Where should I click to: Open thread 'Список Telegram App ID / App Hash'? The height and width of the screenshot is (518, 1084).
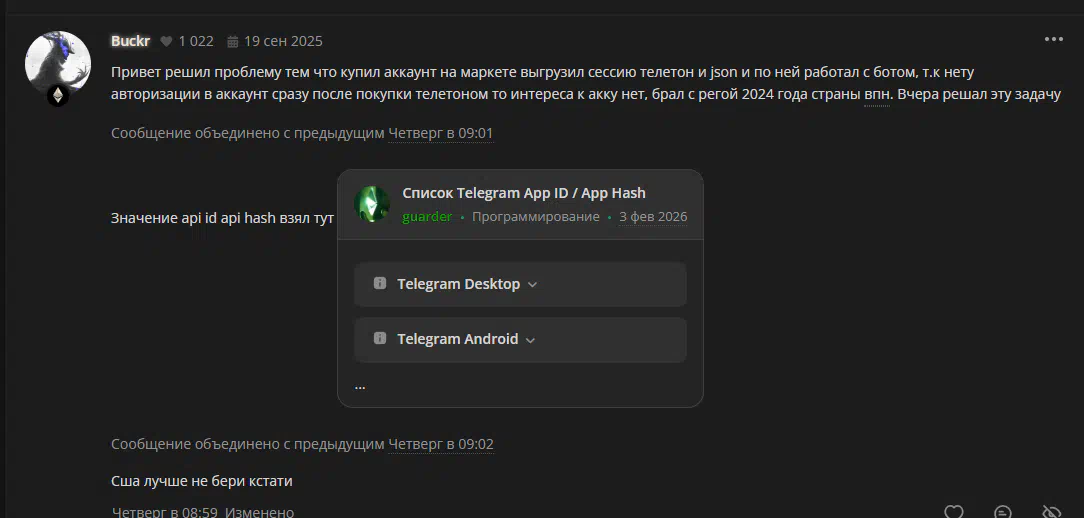tap(523, 193)
